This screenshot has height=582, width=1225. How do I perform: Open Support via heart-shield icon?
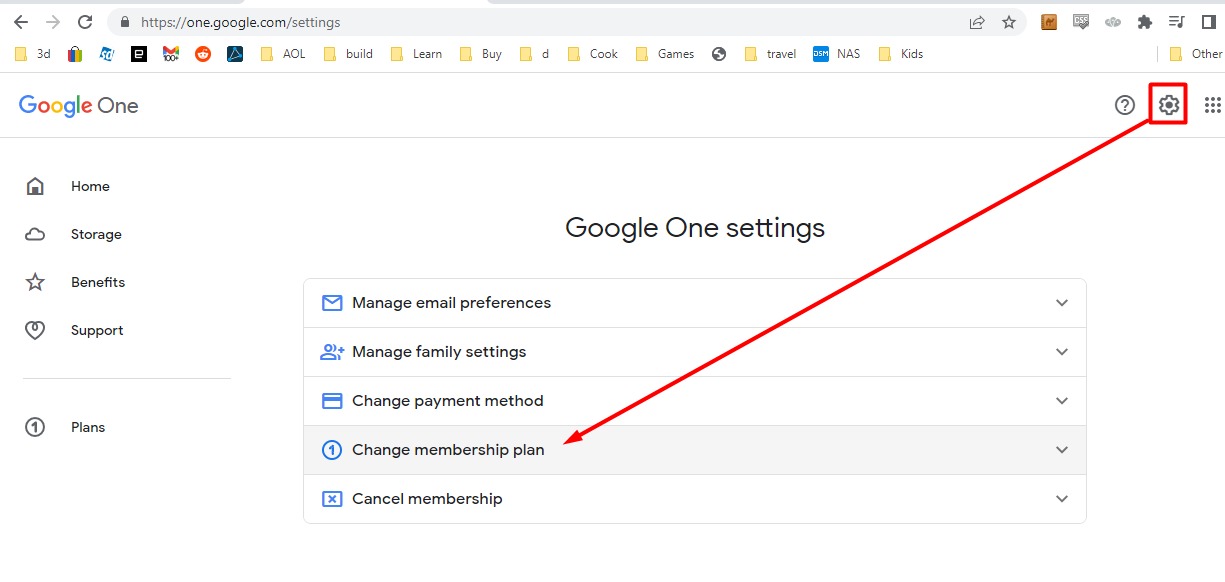[35, 330]
